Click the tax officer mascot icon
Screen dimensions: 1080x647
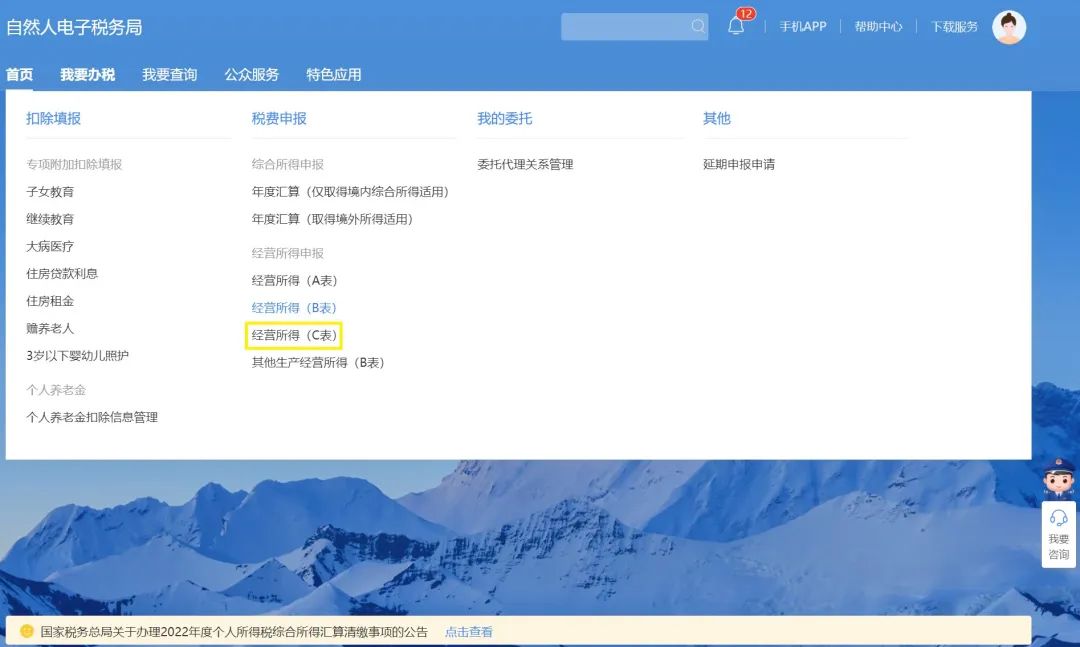pyautogui.click(x=1059, y=479)
